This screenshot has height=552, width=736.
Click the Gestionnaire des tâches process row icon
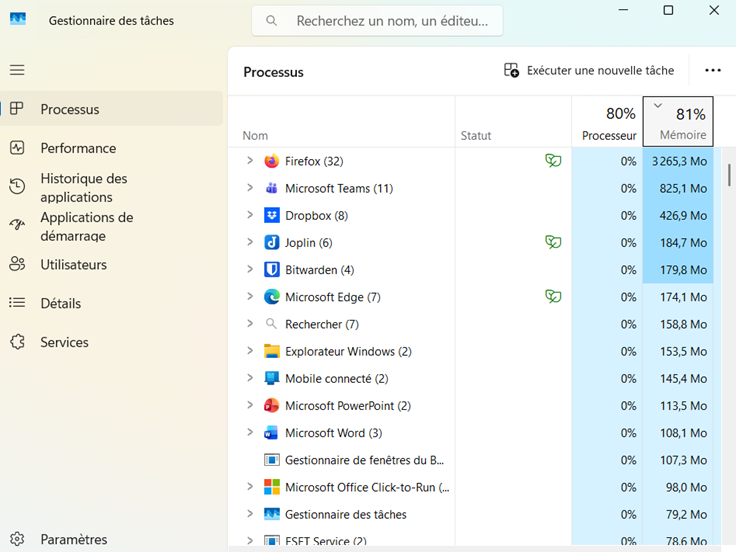271,514
